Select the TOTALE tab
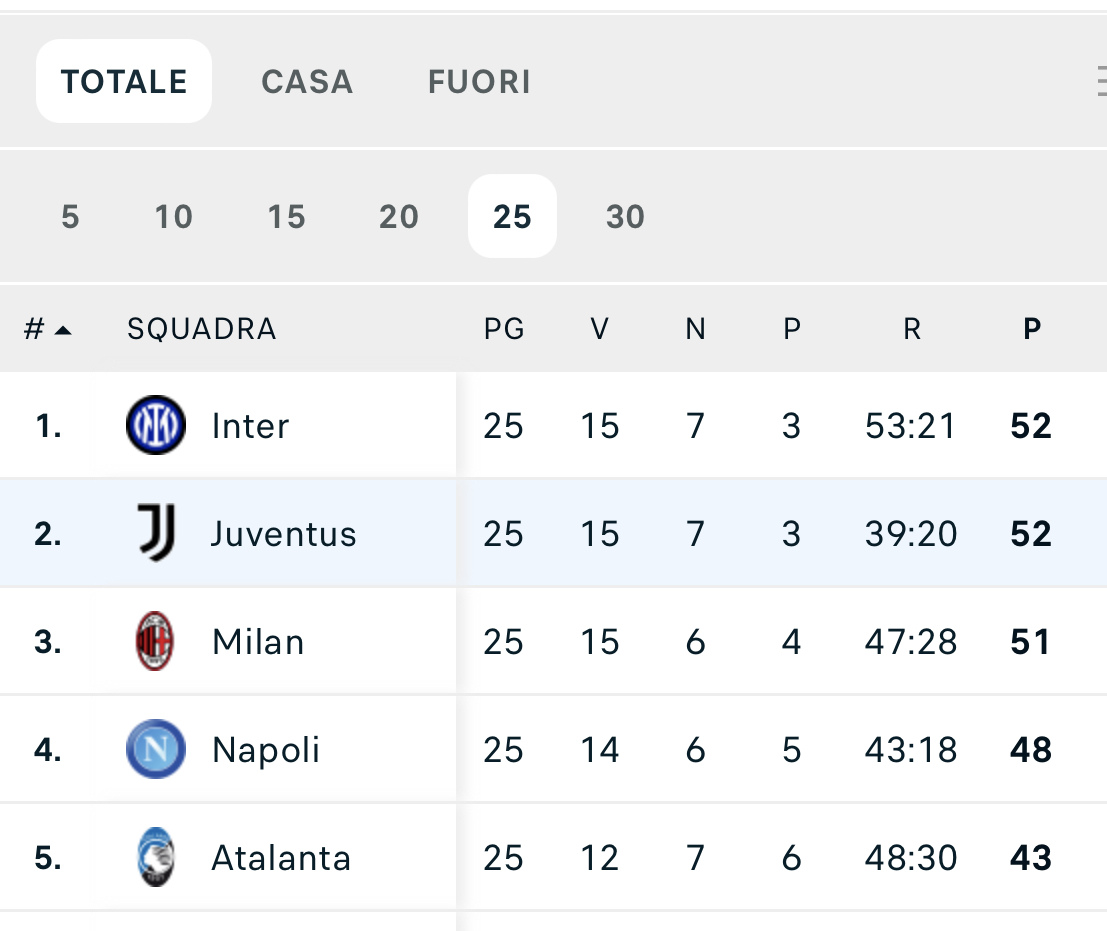This screenshot has height=931, width=1107. pyautogui.click(x=124, y=81)
